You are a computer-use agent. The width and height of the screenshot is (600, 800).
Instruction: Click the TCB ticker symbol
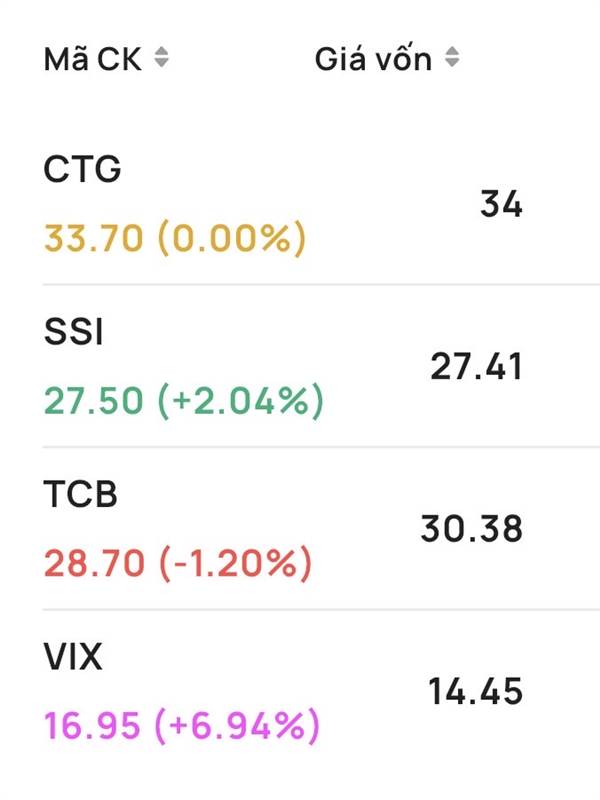tap(81, 494)
